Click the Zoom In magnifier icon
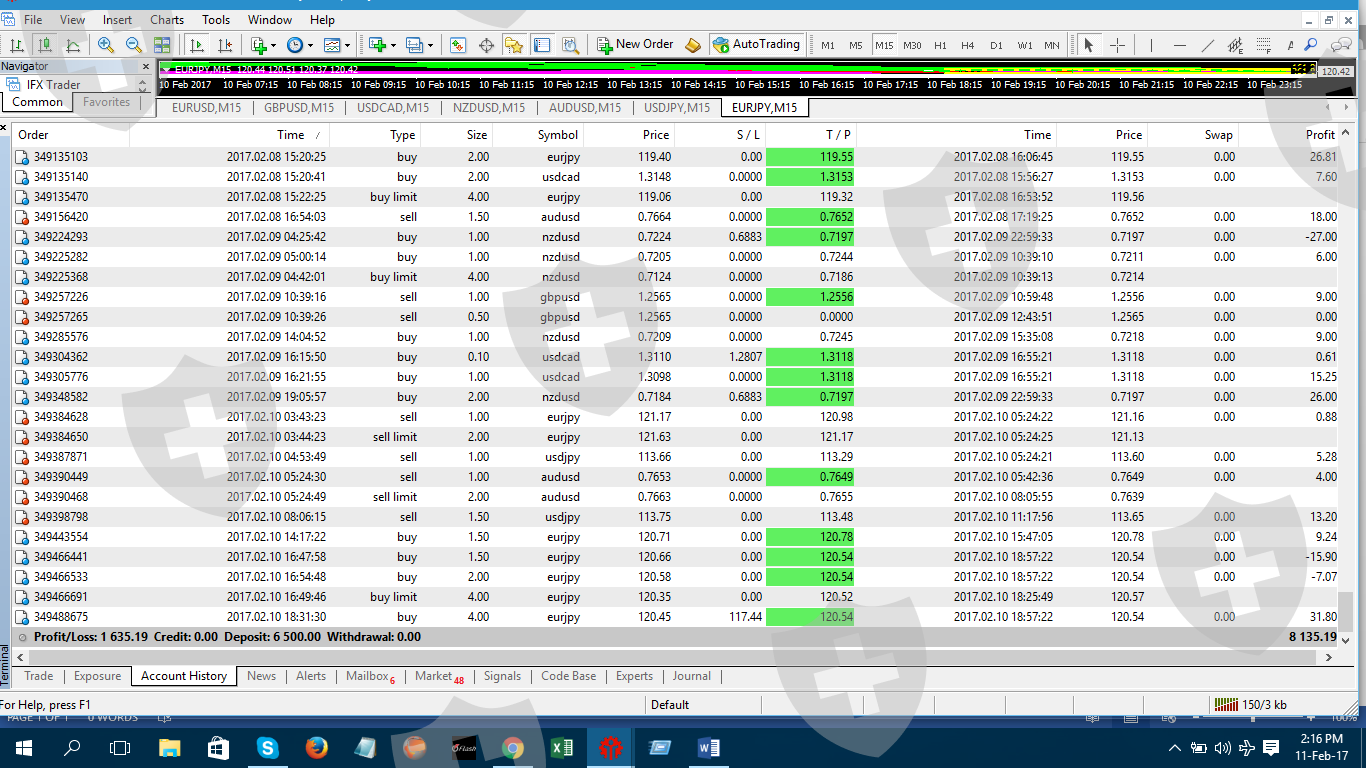 (x=106, y=45)
